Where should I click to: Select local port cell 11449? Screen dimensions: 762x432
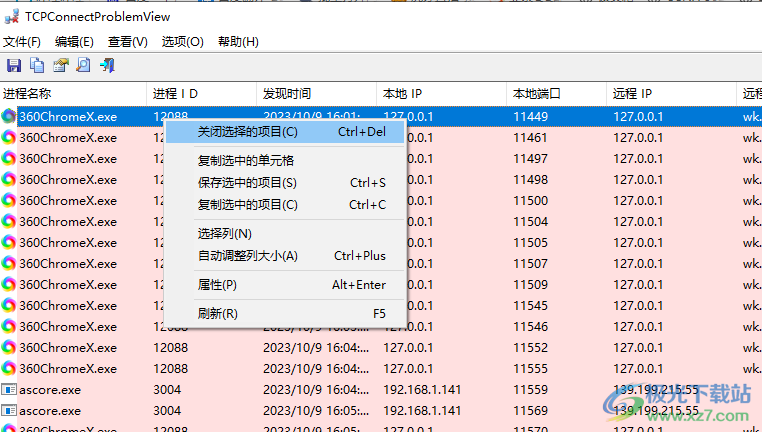(531, 117)
